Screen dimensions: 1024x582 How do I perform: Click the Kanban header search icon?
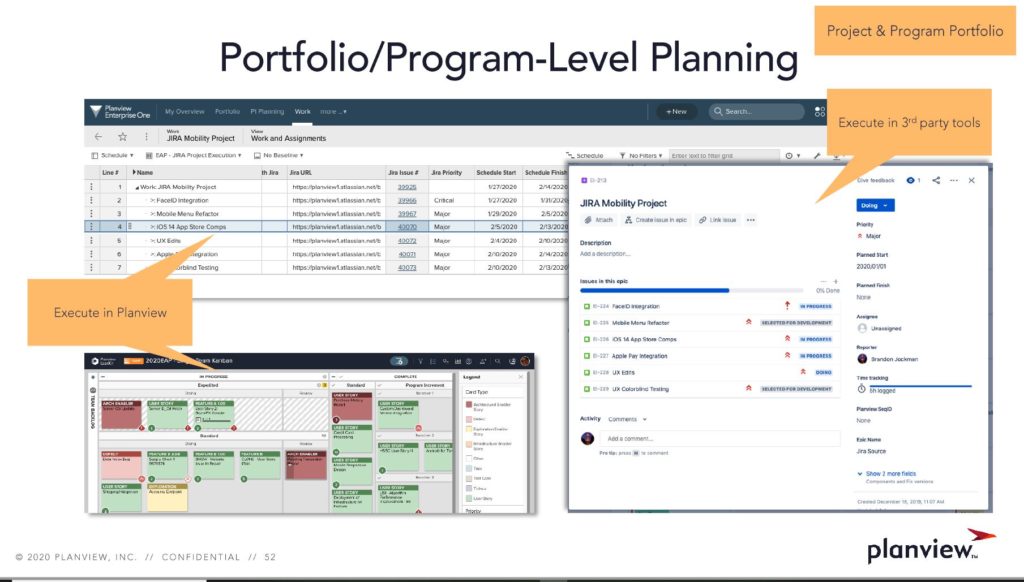click(x=498, y=361)
